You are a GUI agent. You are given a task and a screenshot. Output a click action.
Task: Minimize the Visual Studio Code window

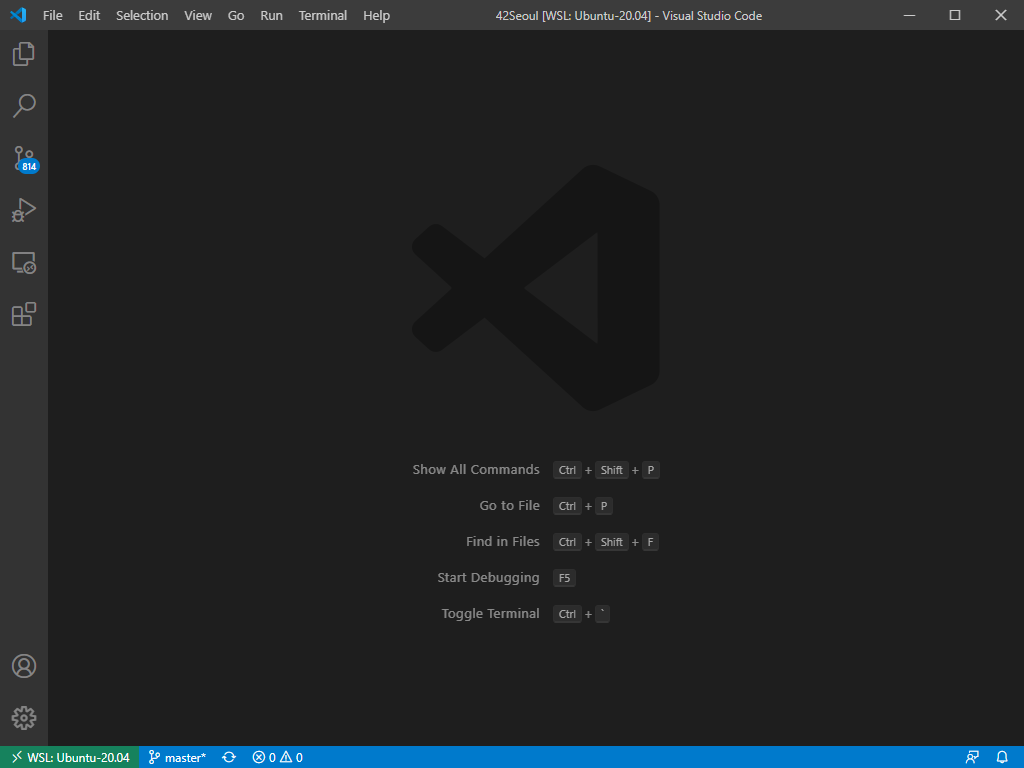point(909,15)
